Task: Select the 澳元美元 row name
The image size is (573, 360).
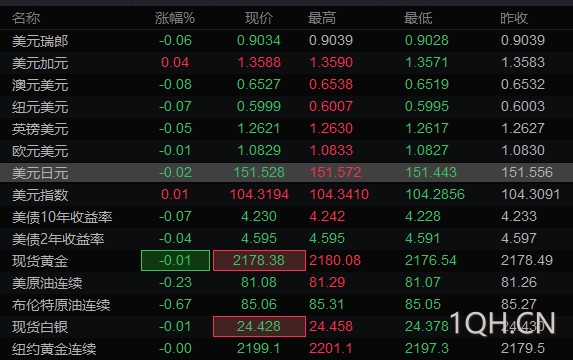Action: (40, 85)
